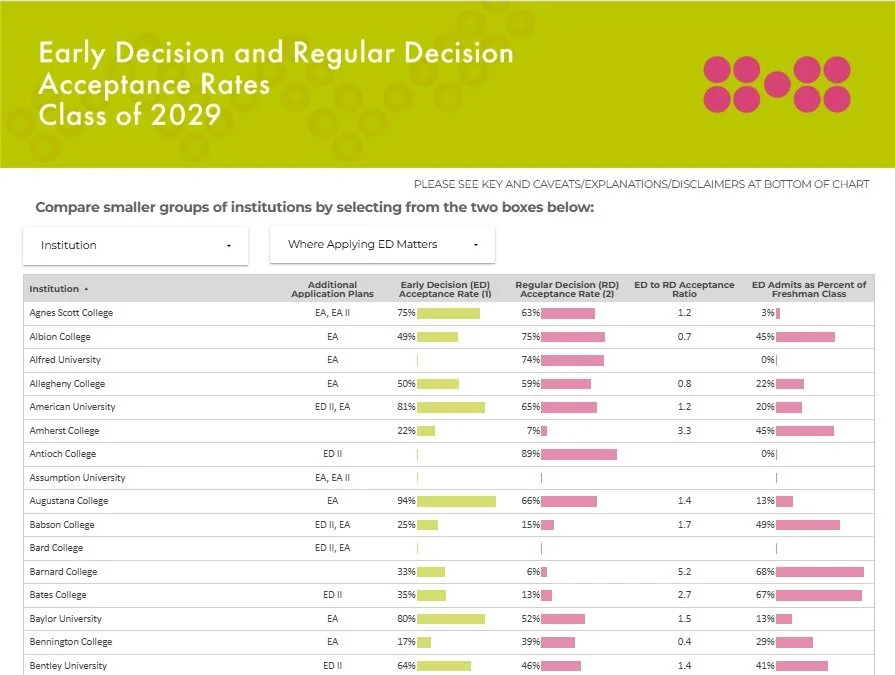Click sort arrow beside Institution header
The height and width of the screenshot is (675, 895).
coord(86,289)
